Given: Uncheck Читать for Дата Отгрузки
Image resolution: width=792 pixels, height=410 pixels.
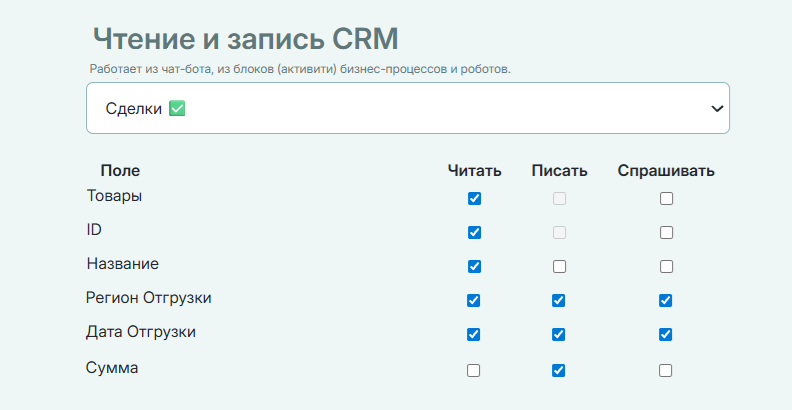Looking at the screenshot, I should [474, 334].
